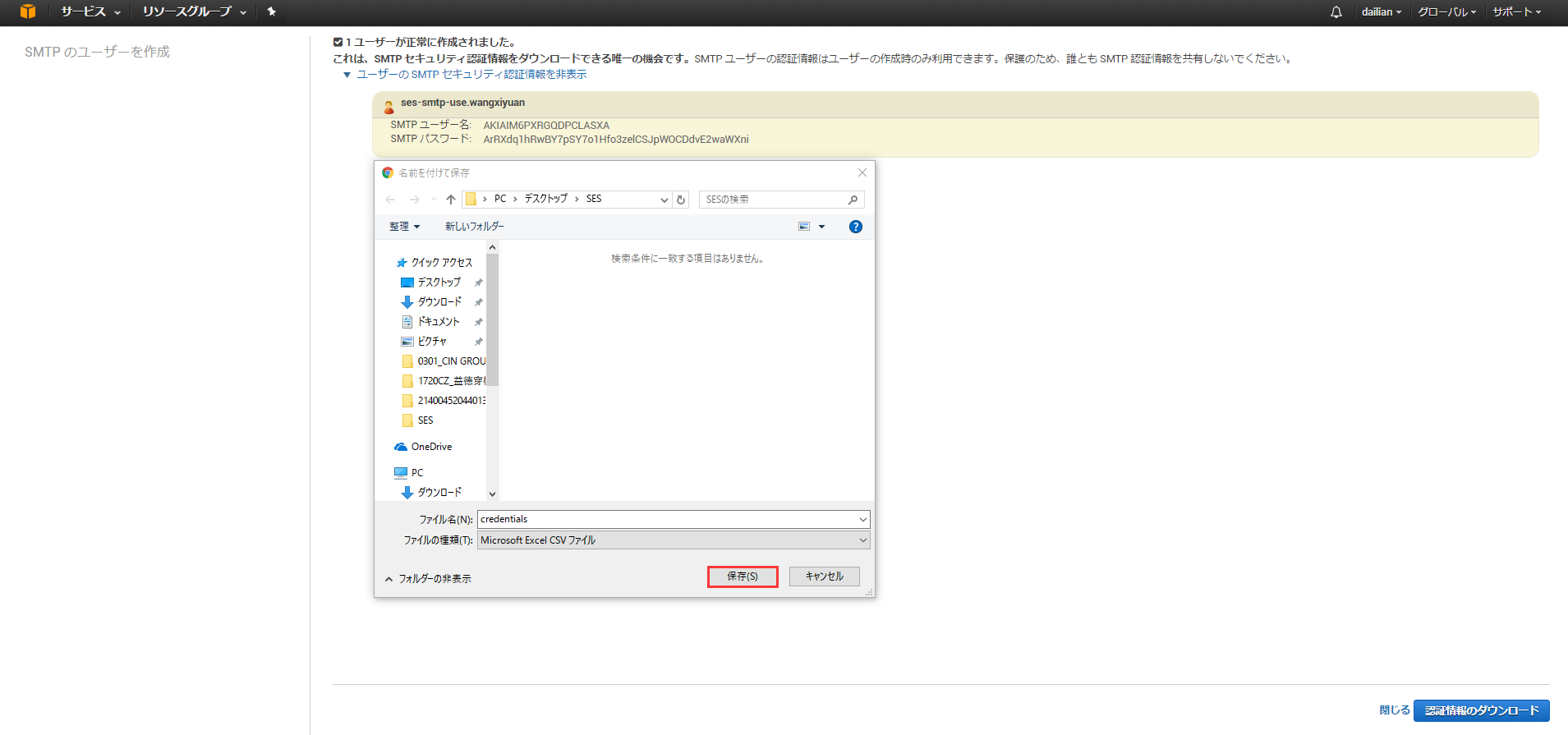Hide folders using フォルダーの非表示 toggle

(x=427, y=579)
